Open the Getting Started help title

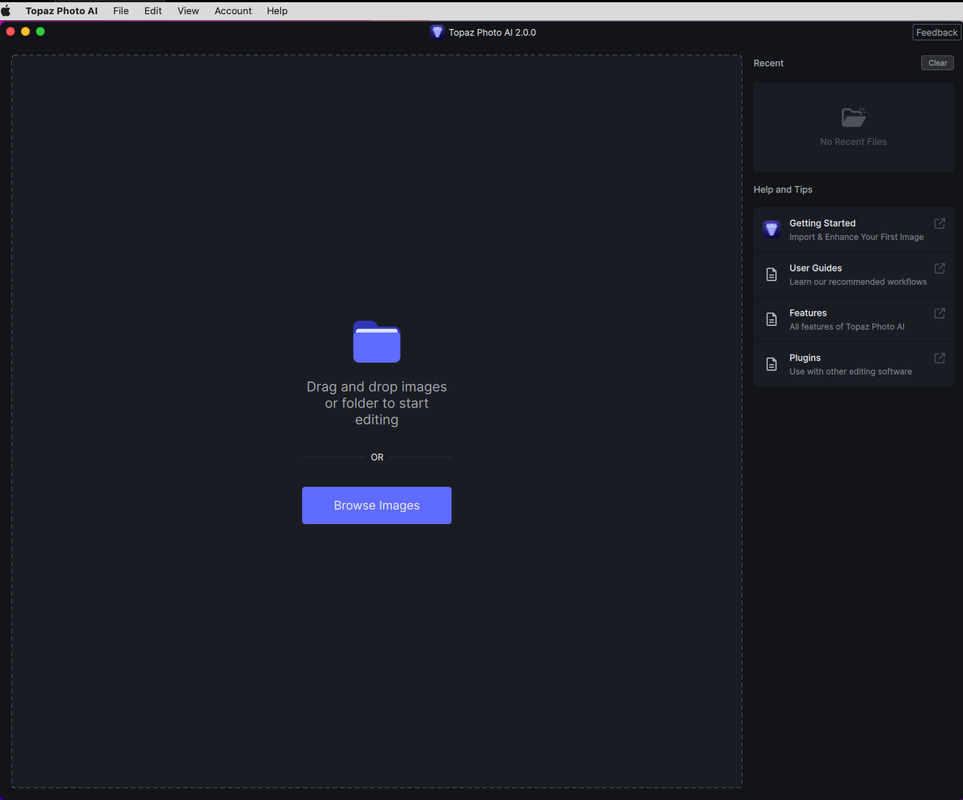click(822, 223)
